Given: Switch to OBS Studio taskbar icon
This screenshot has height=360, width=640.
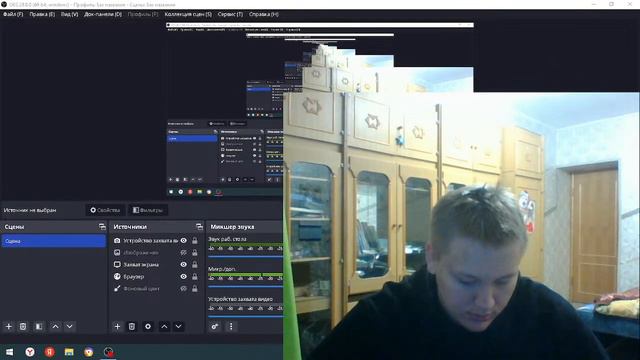Looking at the screenshot, I should click(x=108, y=352).
